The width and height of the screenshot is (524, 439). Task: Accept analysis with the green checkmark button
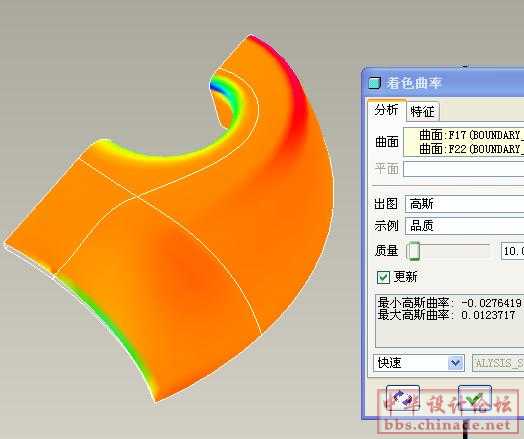(x=475, y=399)
